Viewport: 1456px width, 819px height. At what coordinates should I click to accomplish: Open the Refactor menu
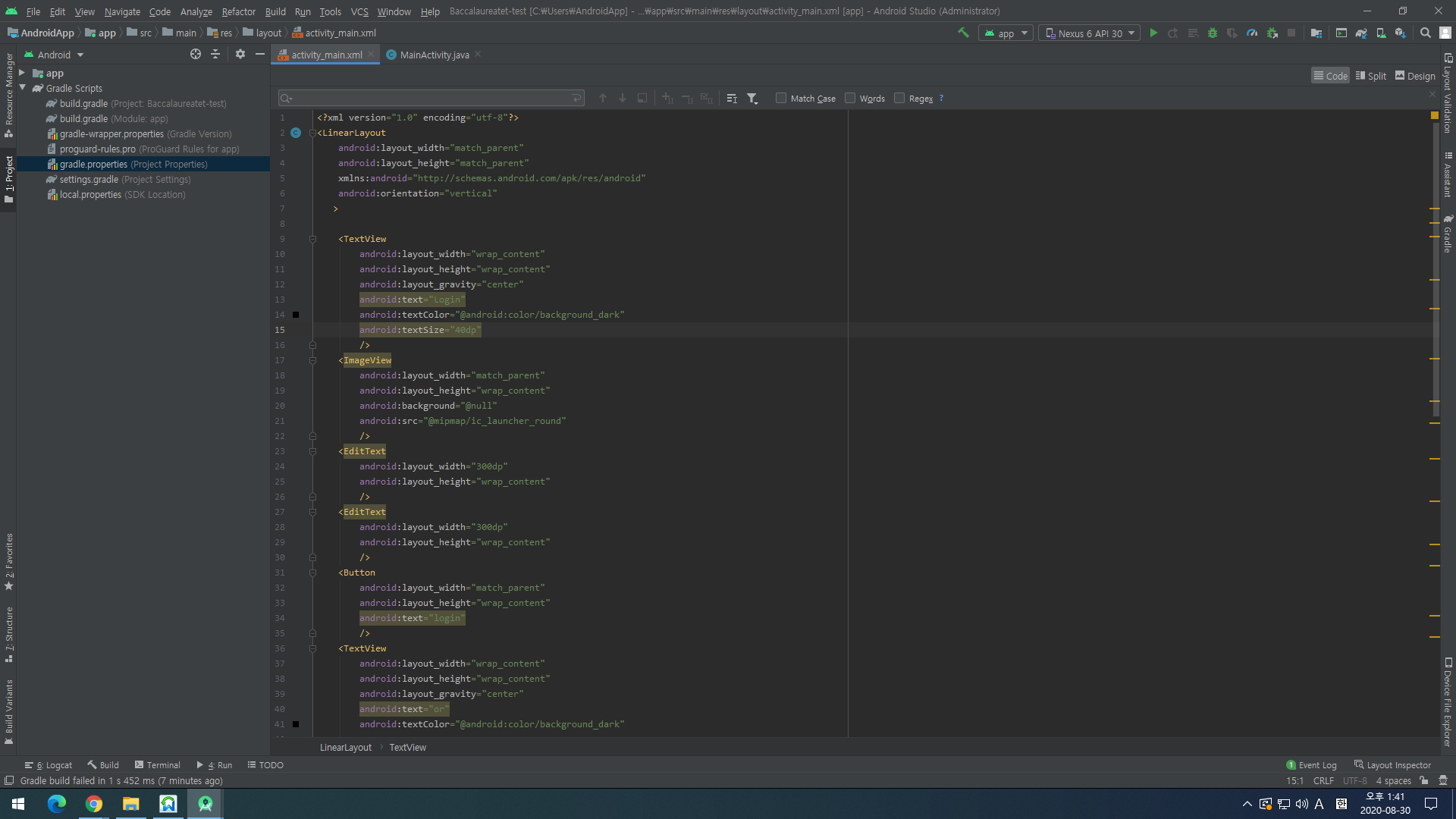pos(238,11)
